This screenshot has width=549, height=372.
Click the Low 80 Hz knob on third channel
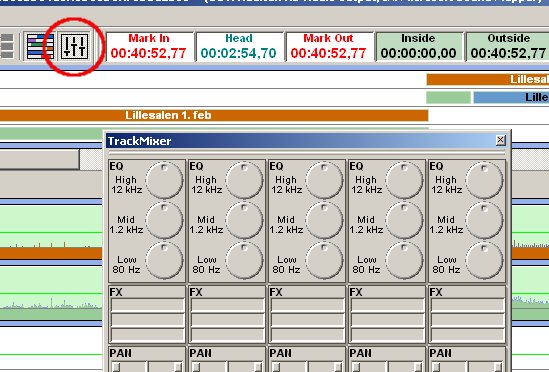324,260
